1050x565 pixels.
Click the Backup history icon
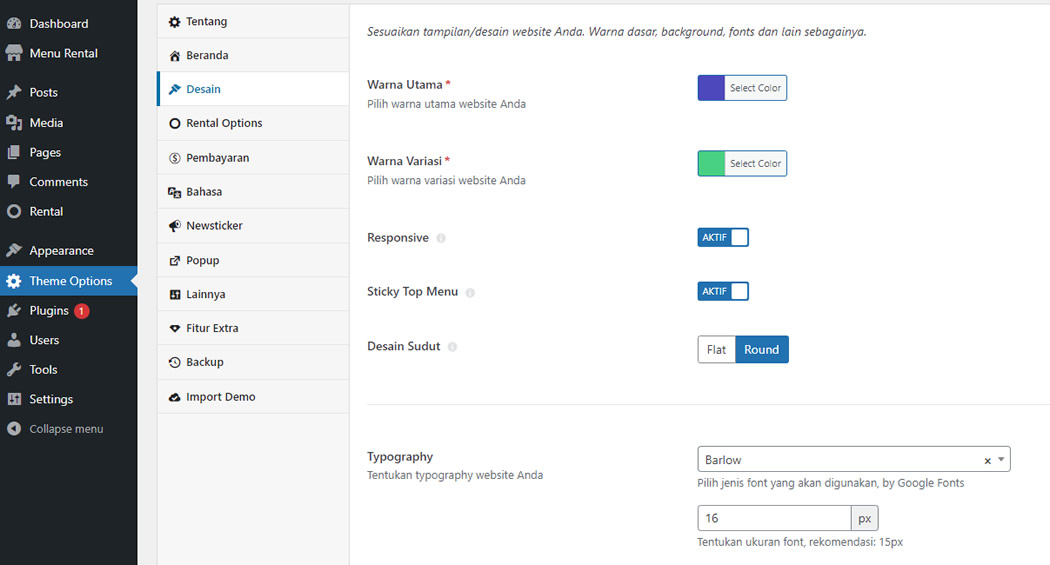click(175, 362)
